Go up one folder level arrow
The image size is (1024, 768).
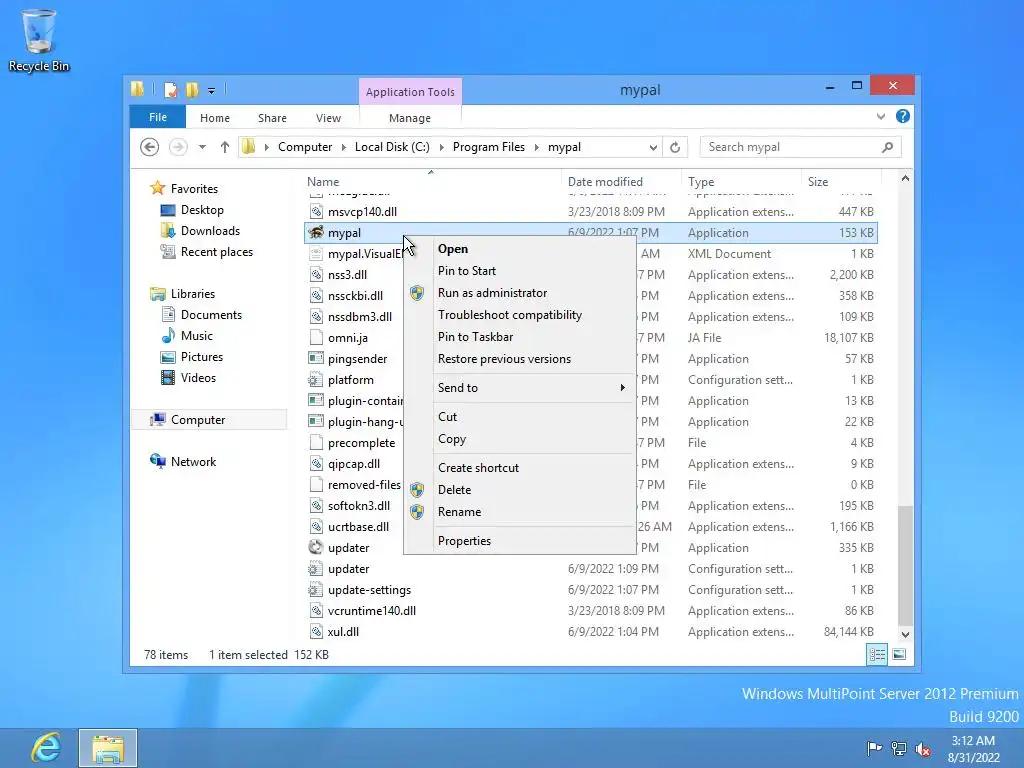[225, 147]
